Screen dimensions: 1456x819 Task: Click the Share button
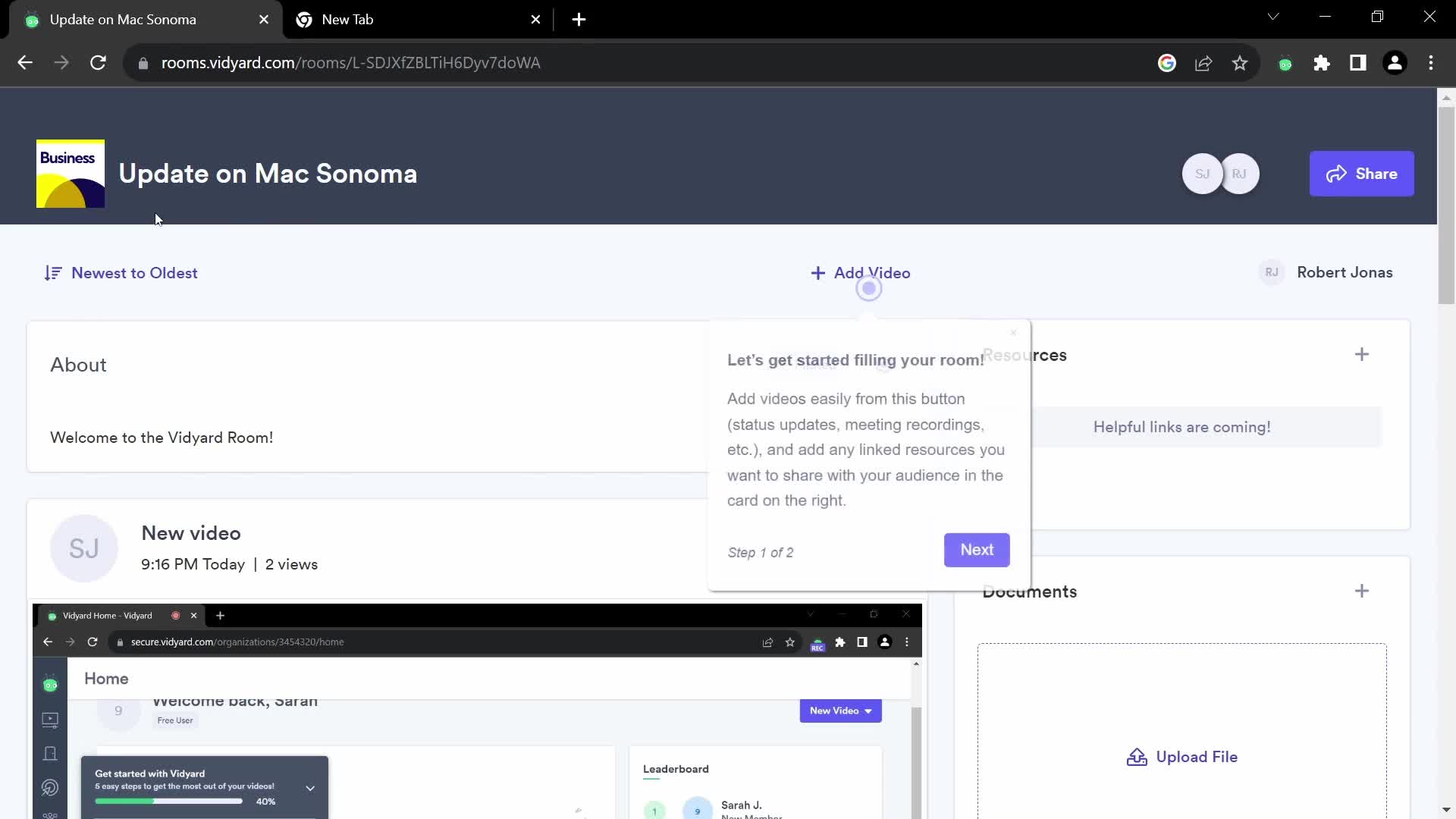1361,174
